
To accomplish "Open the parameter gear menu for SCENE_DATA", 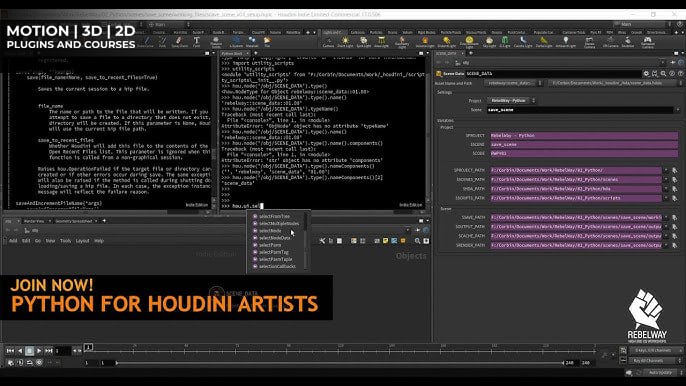I will tap(646, 74).
